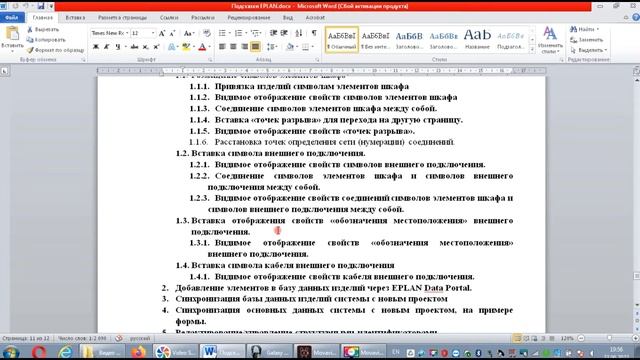Switch to the Ссылки tab
This screenshot has width=640, height=360.
tap(169, 18)
